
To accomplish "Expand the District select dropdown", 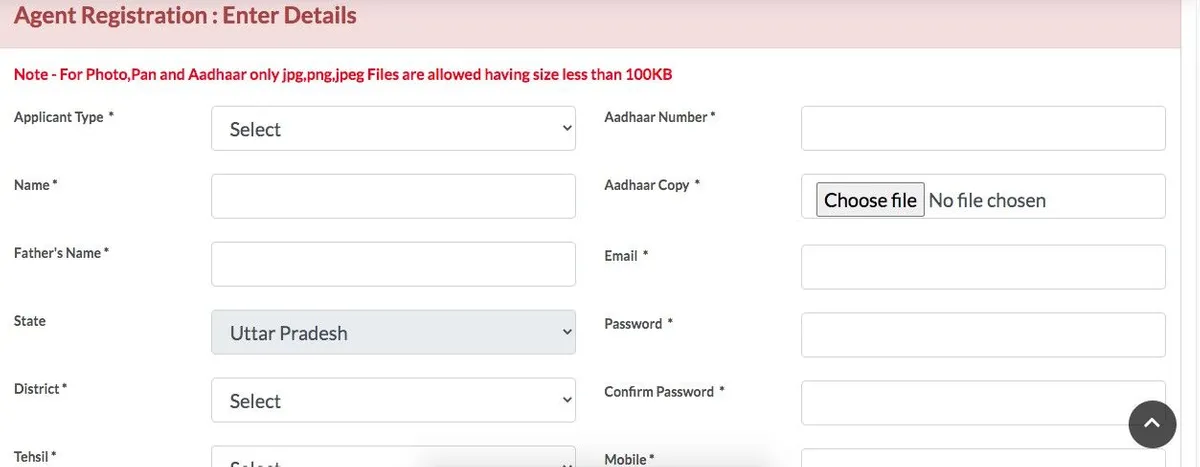I will pos(393,401).
